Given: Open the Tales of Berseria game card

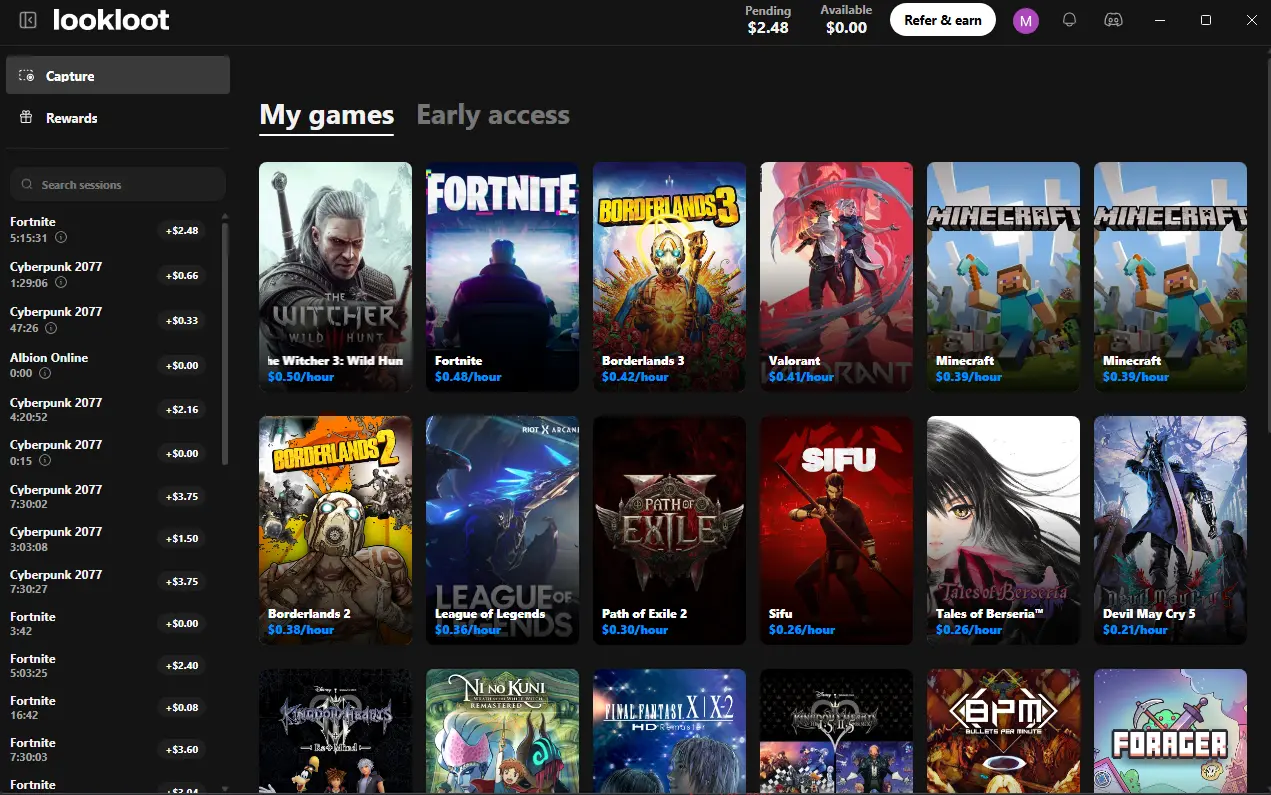Looking at the screenshot, I should tap(1003, 530).
